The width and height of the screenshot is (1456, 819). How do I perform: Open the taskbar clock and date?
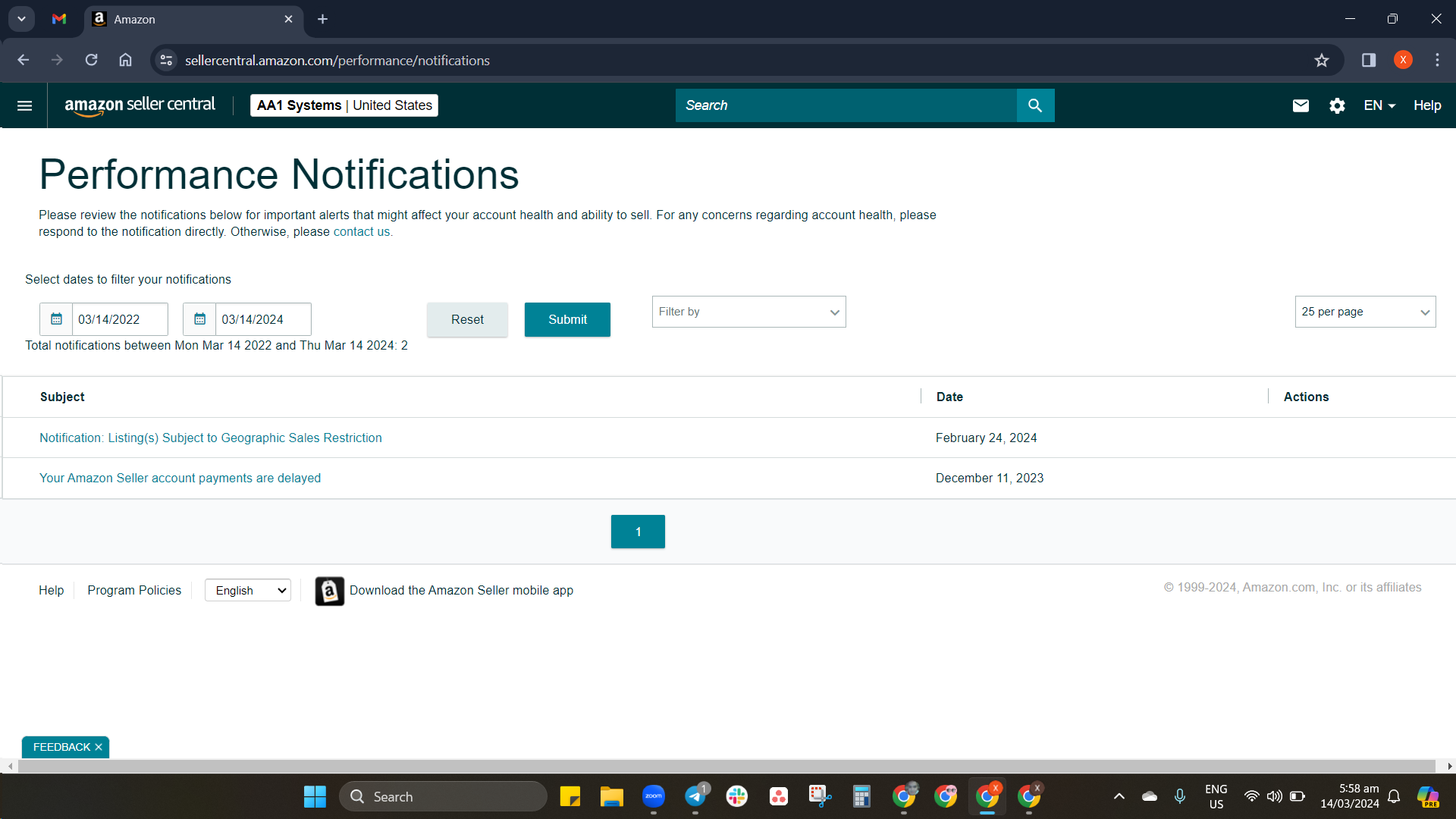(x=1350, y=796)
